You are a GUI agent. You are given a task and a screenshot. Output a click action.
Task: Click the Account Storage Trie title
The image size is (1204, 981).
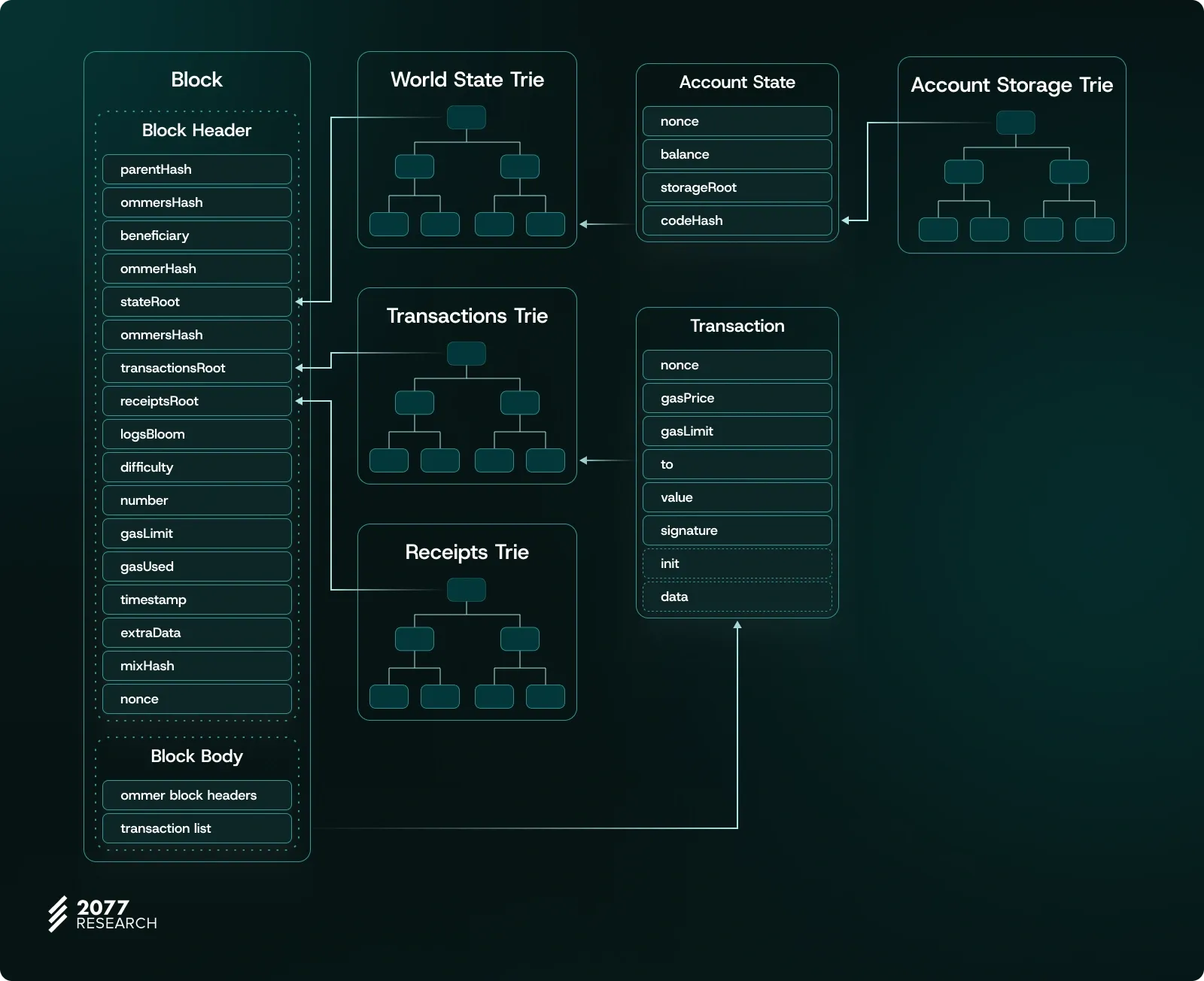tap(1011, 85)
